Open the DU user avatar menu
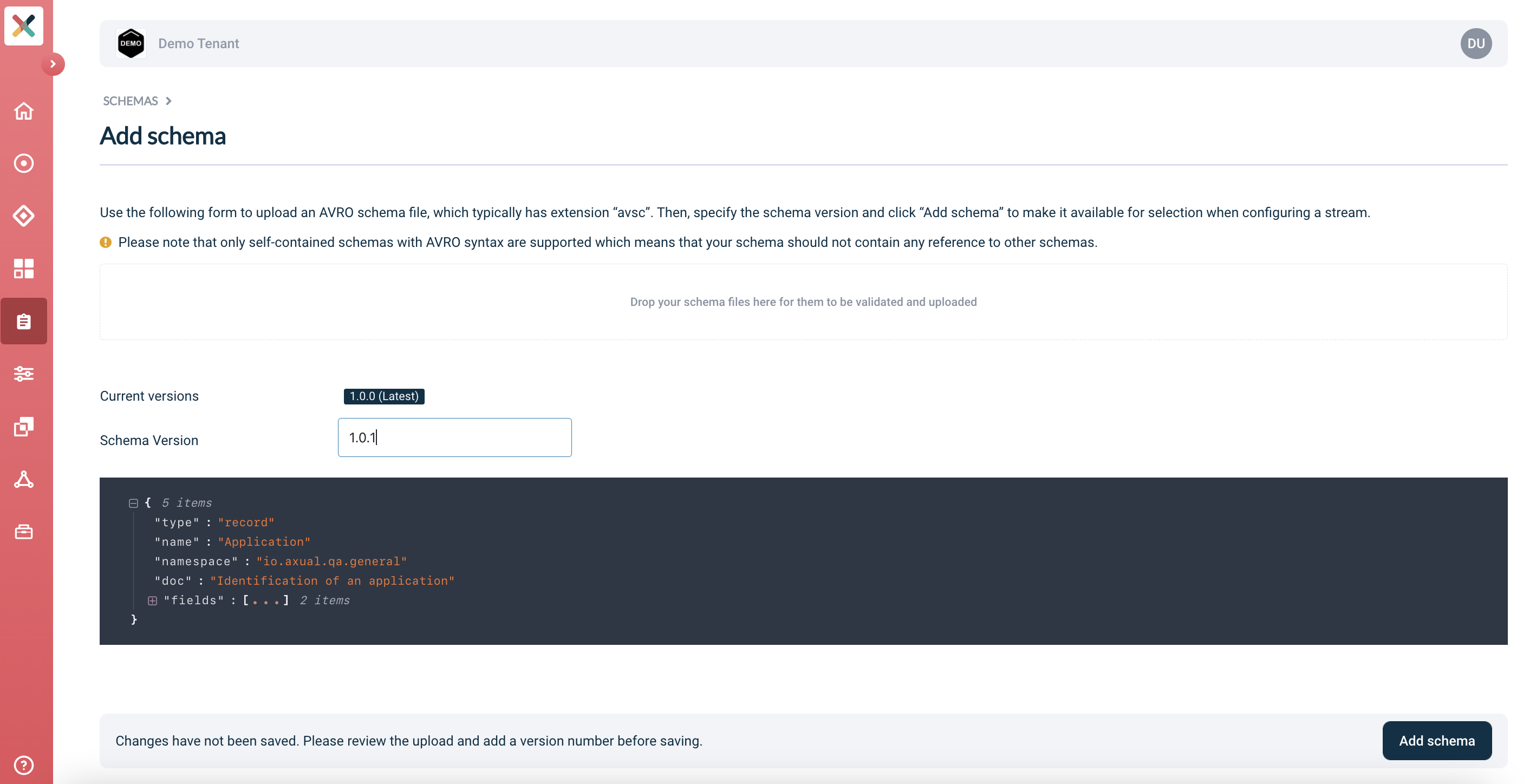 click(1476, 43)
